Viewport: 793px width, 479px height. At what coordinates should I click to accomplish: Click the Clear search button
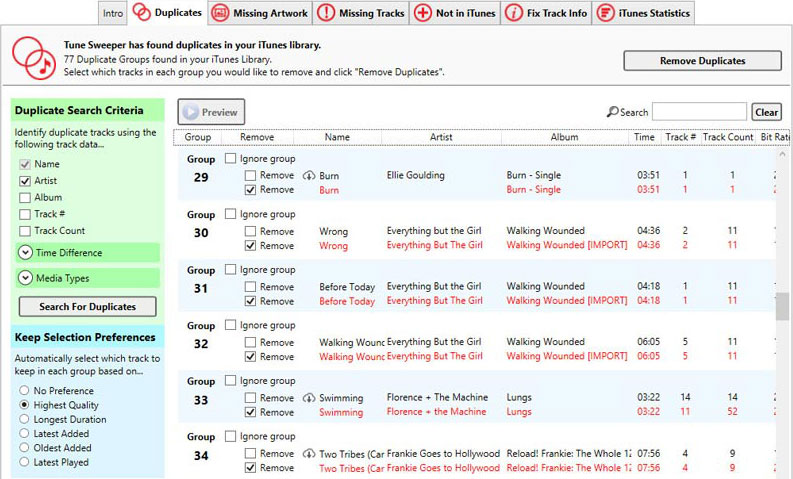(x=767, y=112)
